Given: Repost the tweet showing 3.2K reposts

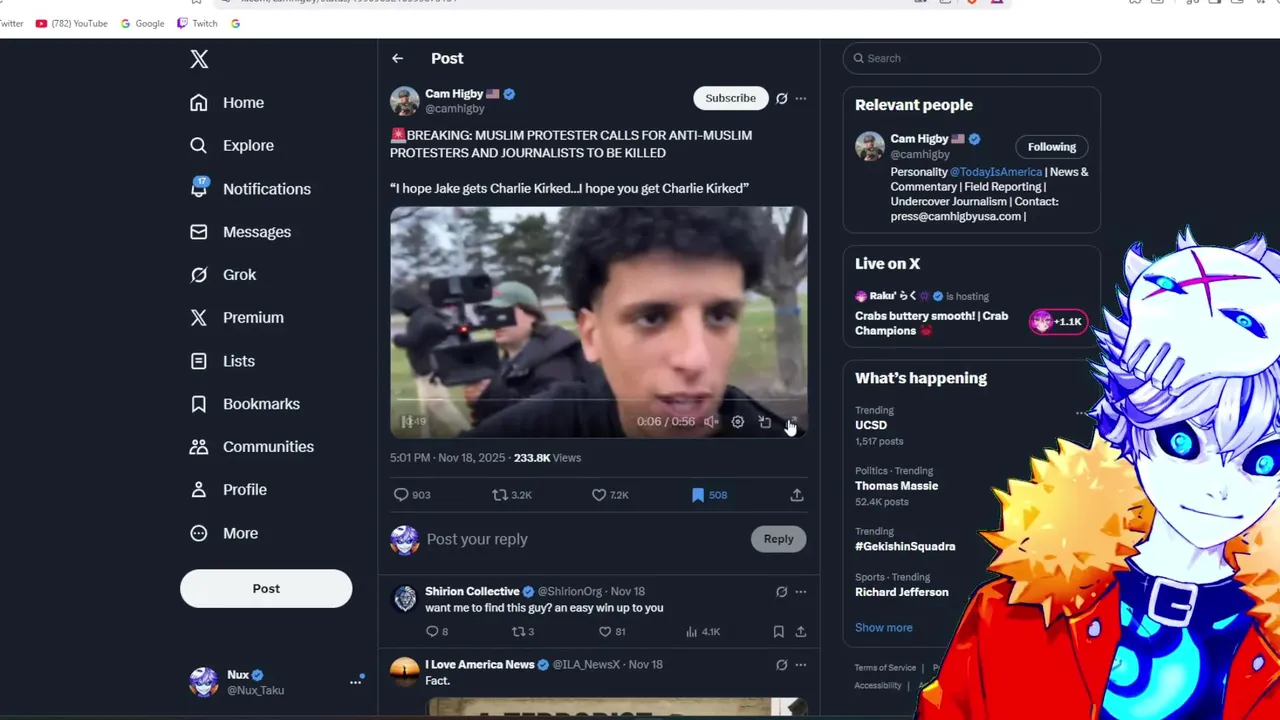Looking at the screenshot, I should pos(500,495).
